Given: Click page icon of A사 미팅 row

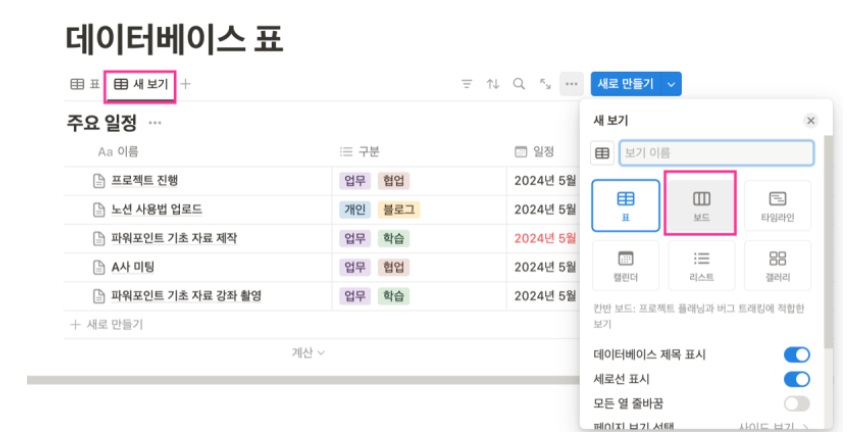Looking at the screenshot, I should [99, 267].
